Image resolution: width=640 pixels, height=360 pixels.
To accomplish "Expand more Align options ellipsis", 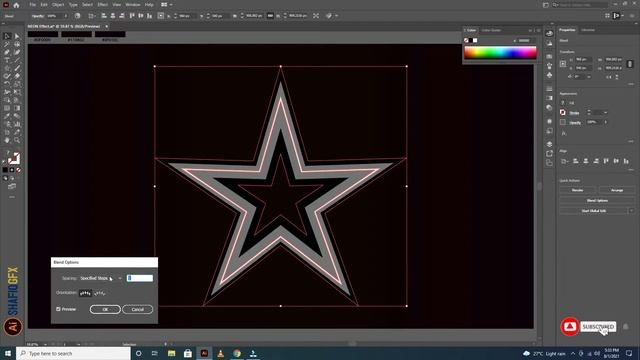I will [631, 170].
